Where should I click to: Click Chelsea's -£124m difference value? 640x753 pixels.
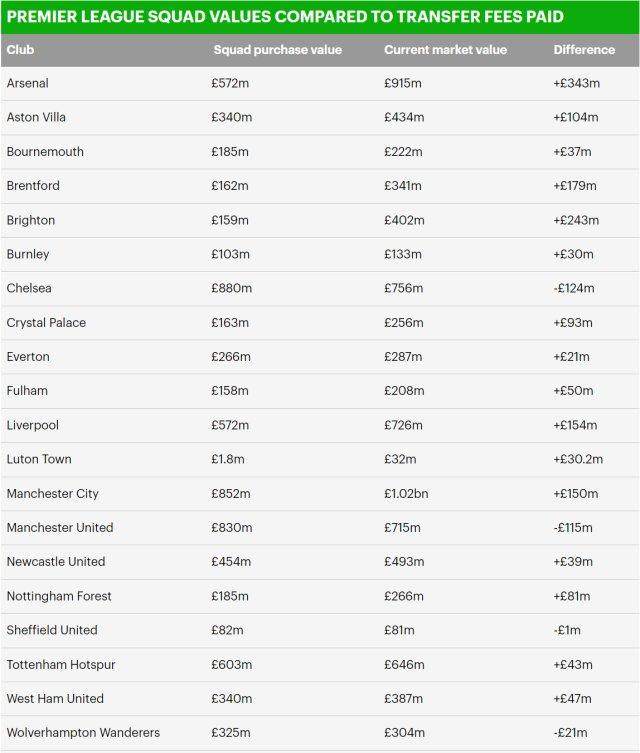coord(574,288)
